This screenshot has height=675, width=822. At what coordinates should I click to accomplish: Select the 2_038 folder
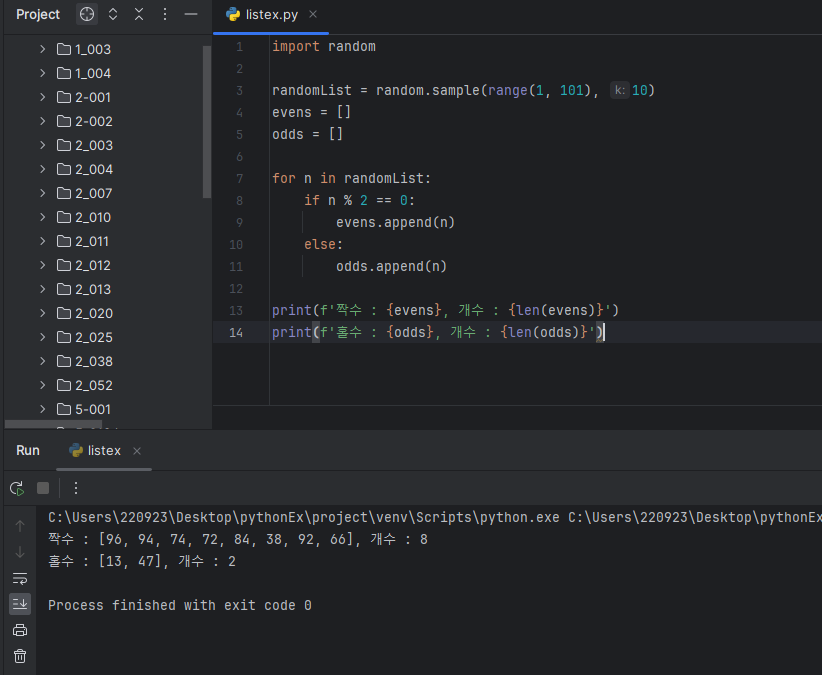click(x=94, y=361)
